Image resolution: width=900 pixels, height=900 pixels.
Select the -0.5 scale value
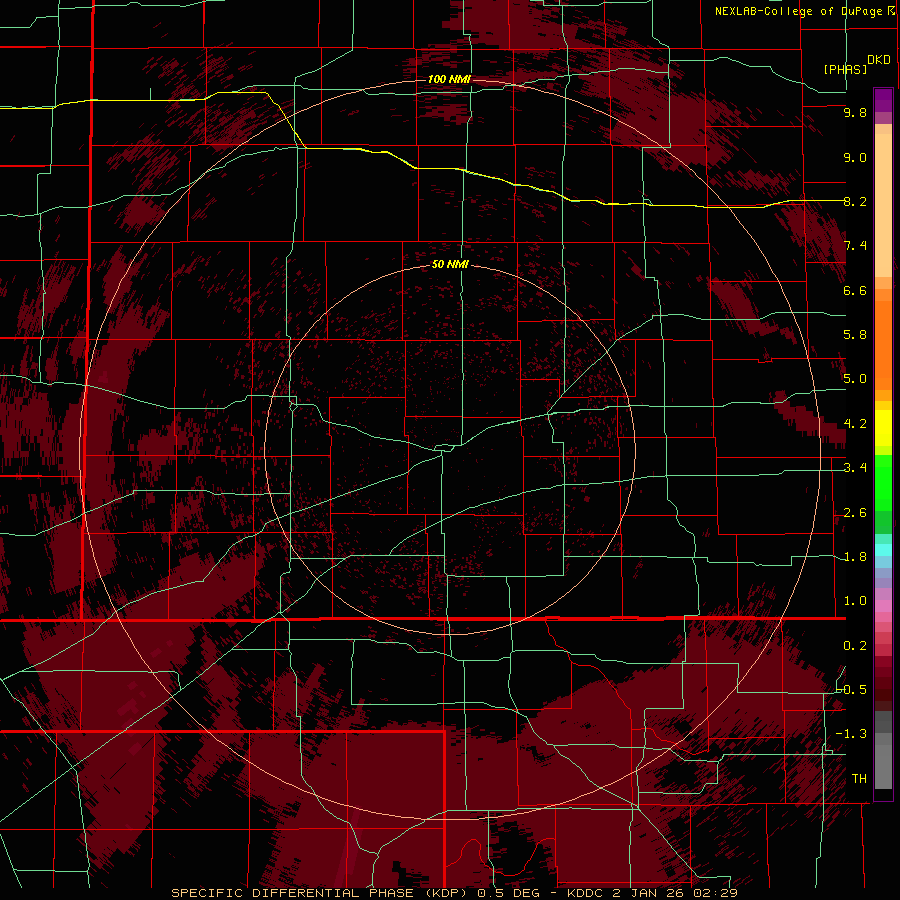(852, 690)
